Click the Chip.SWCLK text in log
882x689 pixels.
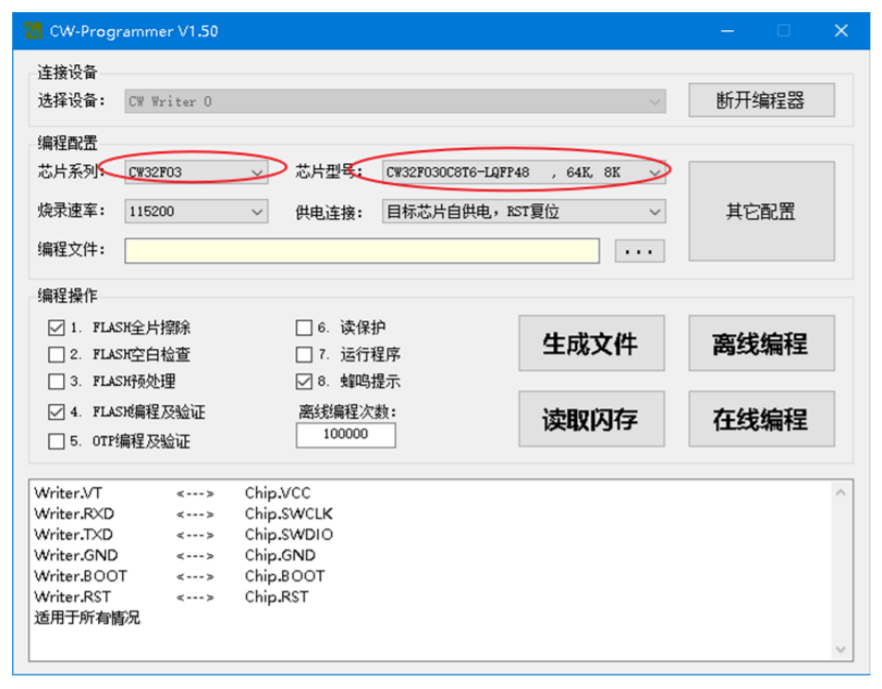tap(289, 514)
